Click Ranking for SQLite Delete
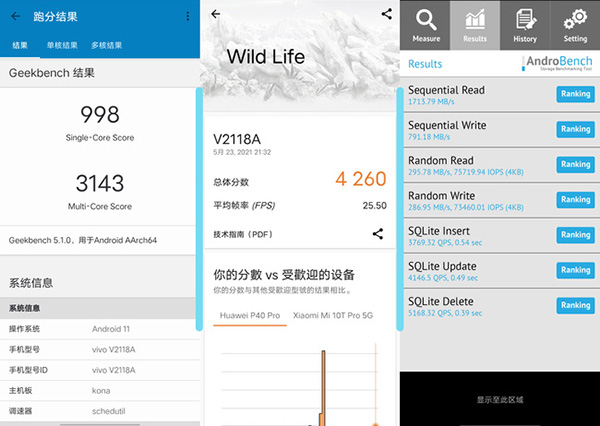 click(575, 305)
